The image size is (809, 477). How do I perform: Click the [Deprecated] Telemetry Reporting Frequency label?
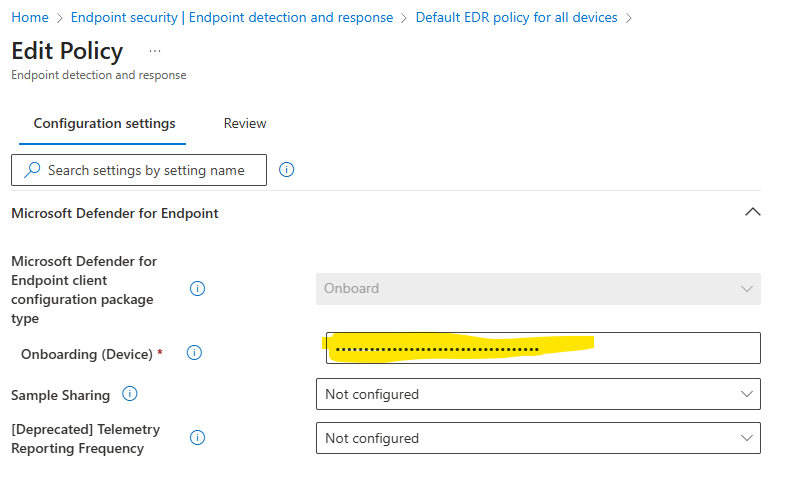86,439
